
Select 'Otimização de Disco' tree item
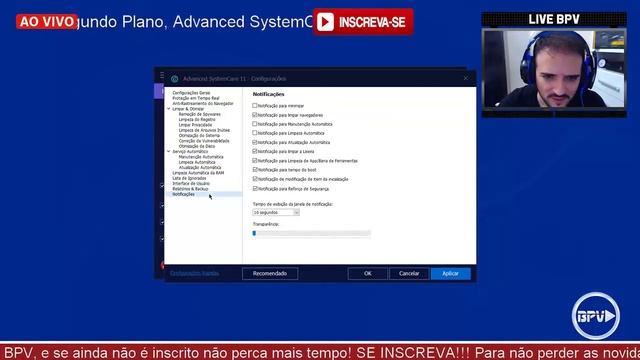coord(197,146)
